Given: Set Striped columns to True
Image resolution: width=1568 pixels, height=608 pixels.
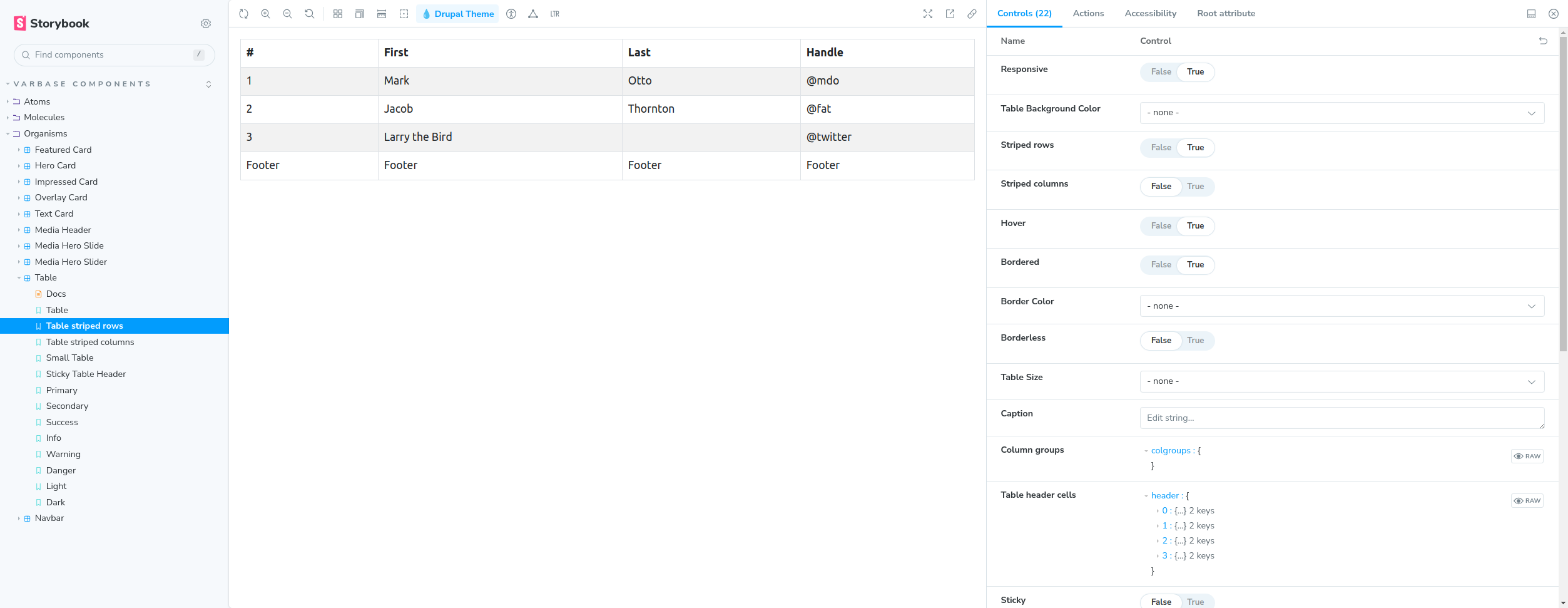Looking at the screenshot, I should click(1195, 187).
